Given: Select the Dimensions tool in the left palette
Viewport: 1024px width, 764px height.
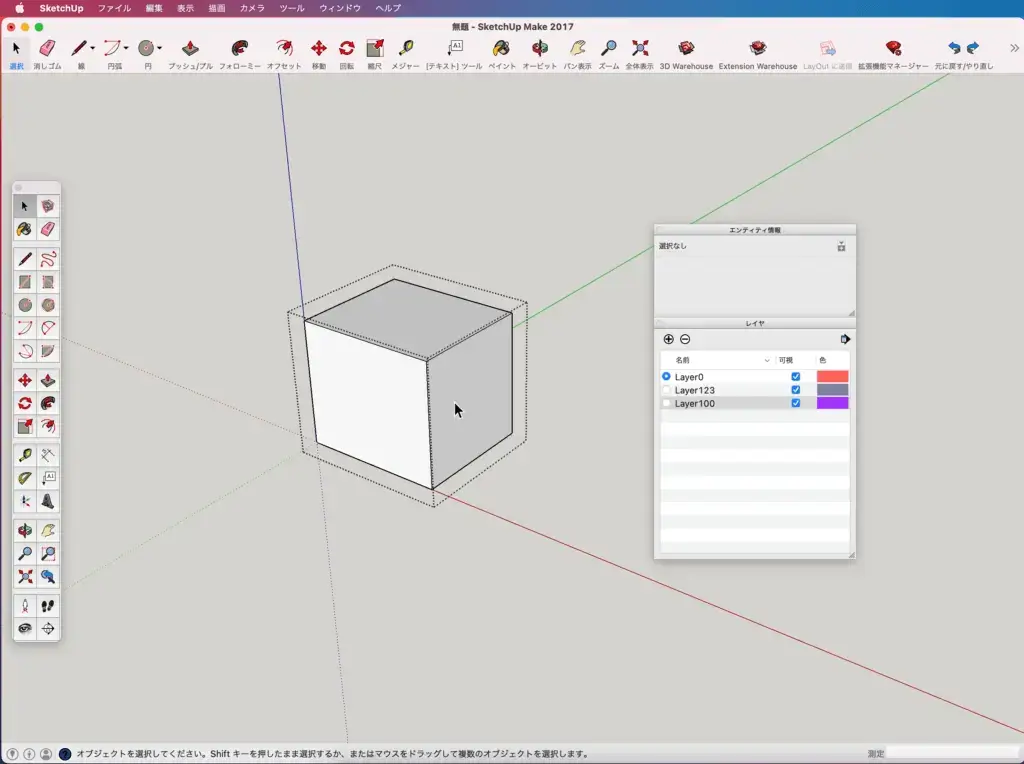Looking at the screenshot, I should click(48, 455).
